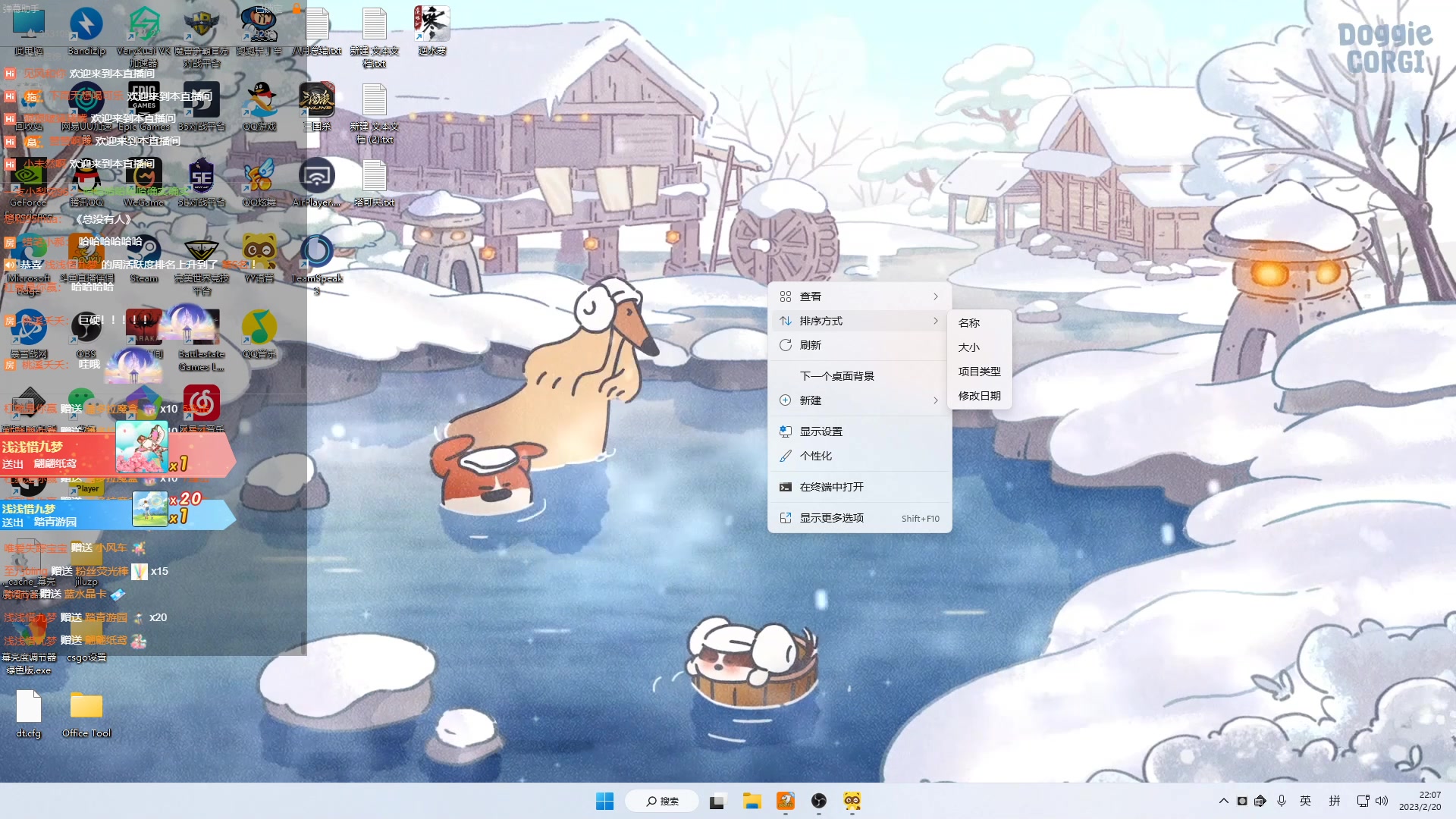
Task: Sort desktop icons by 大小
Action: (979, 347)
